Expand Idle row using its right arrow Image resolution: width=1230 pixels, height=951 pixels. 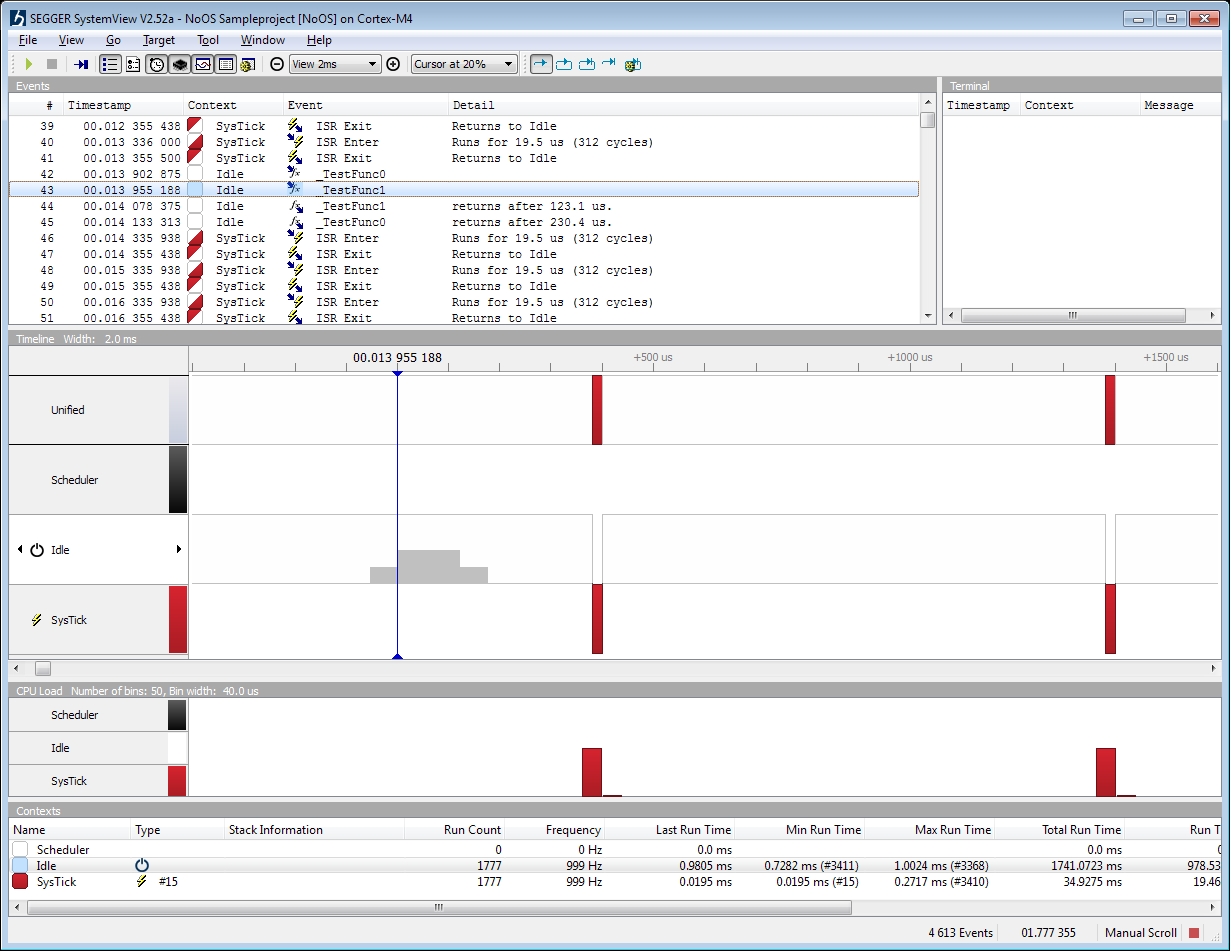[179, 549]
